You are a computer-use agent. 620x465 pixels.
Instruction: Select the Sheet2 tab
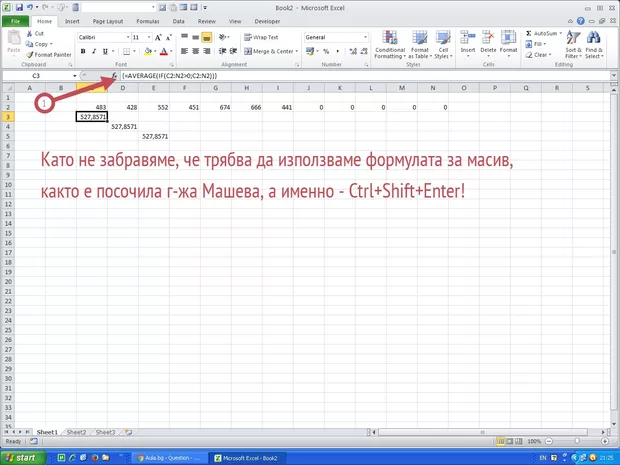pyautogui.click(x=76, y=432)
